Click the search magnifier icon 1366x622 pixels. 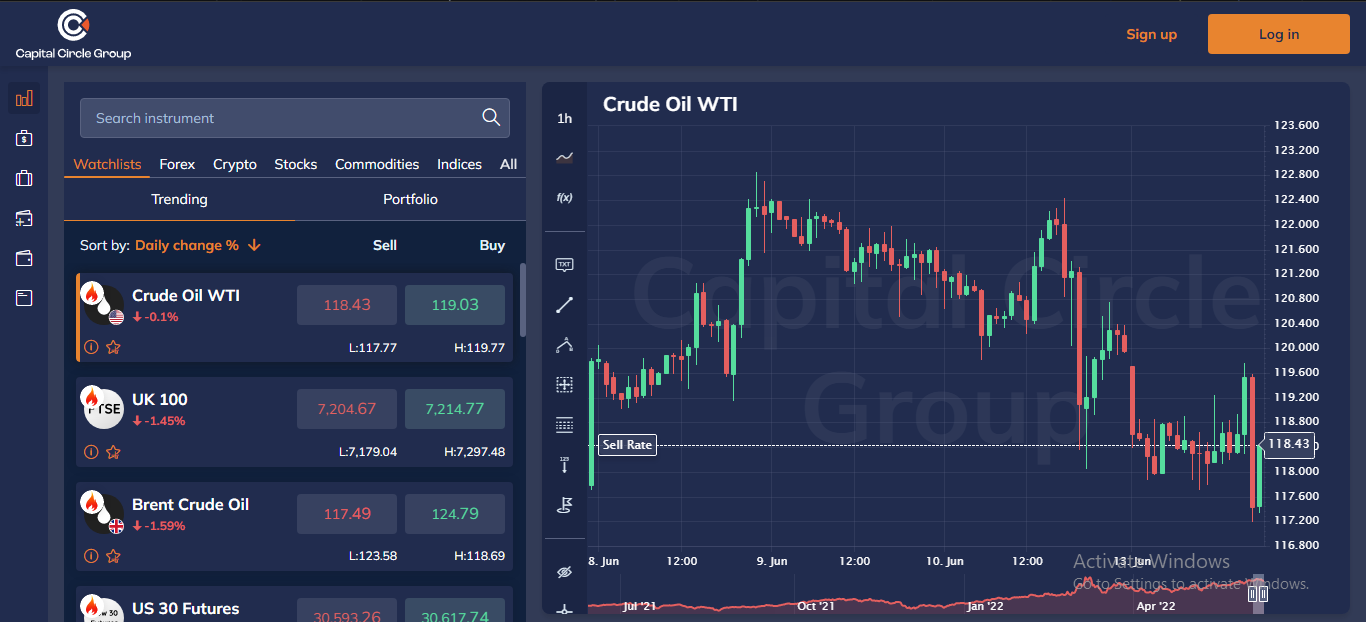491,118
